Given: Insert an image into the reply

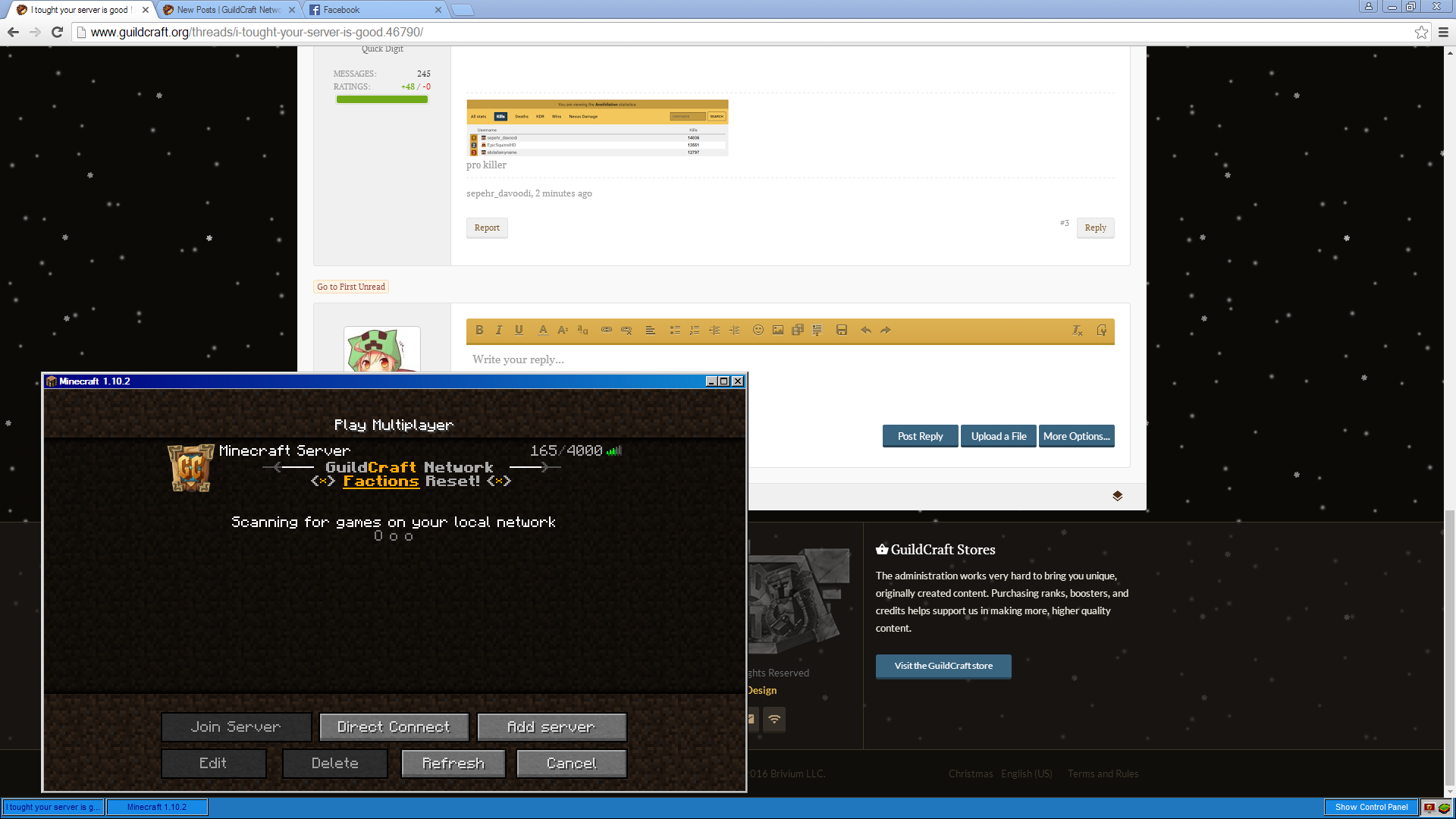Looking at the screenshot, I should click(778, 330).
